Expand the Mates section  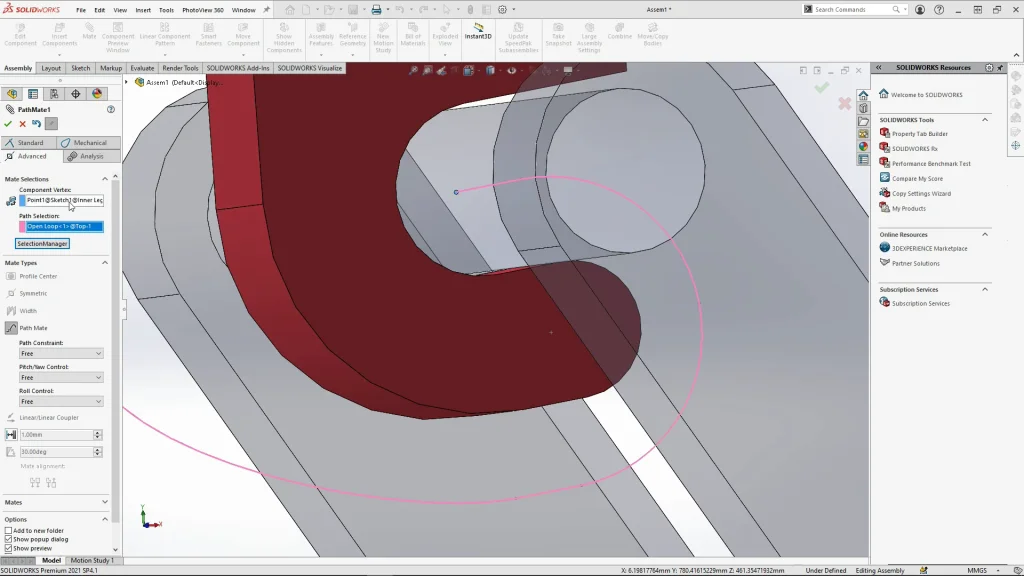point(105,502)
